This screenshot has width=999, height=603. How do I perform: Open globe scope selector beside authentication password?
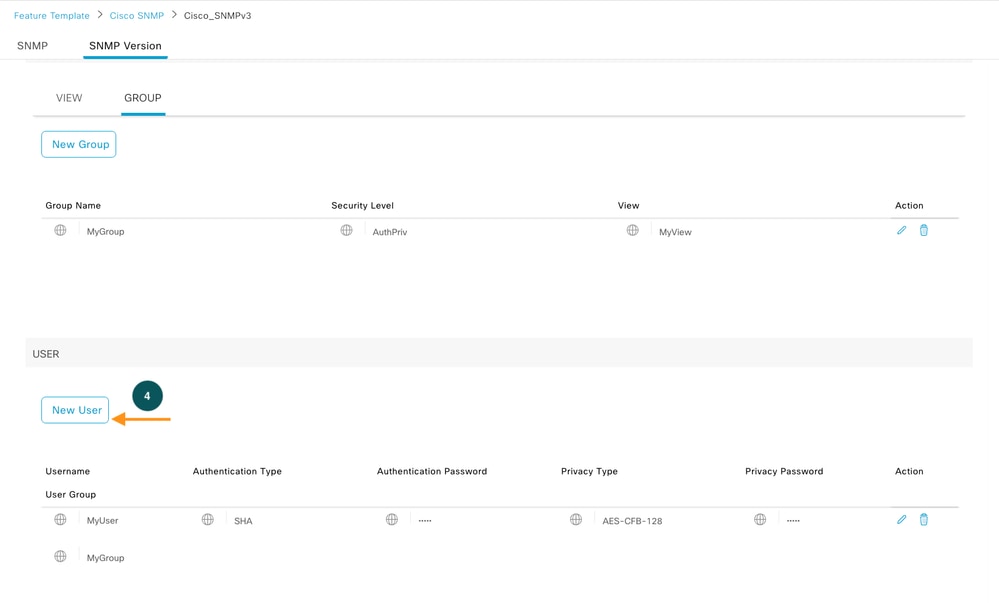(x=392, y=519)
